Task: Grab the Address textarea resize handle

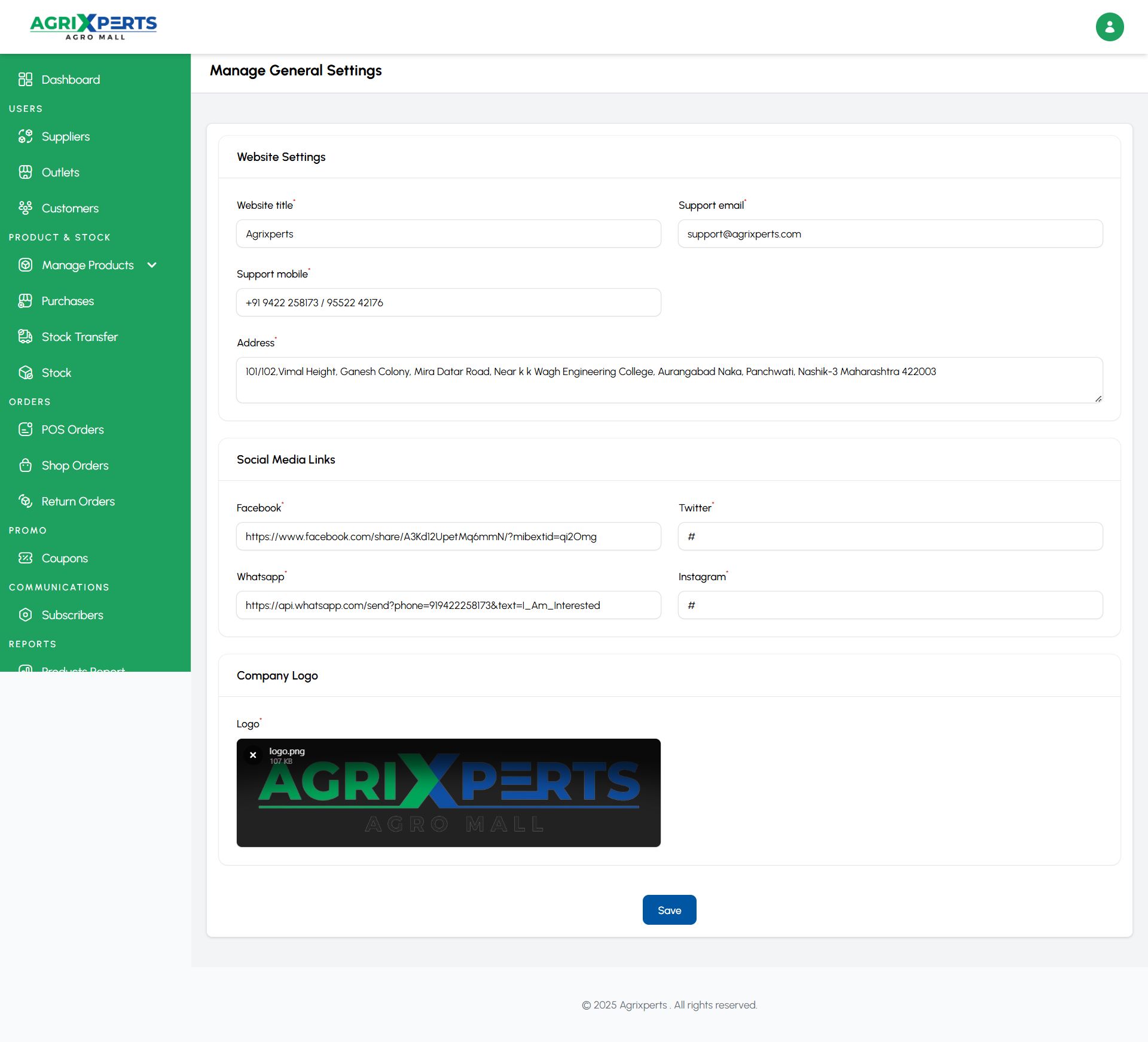Action: (1098, 398)
